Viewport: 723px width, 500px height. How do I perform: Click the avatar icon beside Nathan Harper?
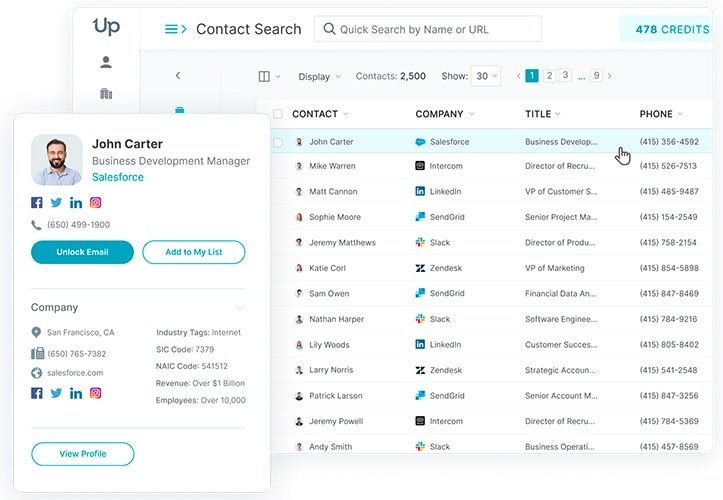click(299, 319)
